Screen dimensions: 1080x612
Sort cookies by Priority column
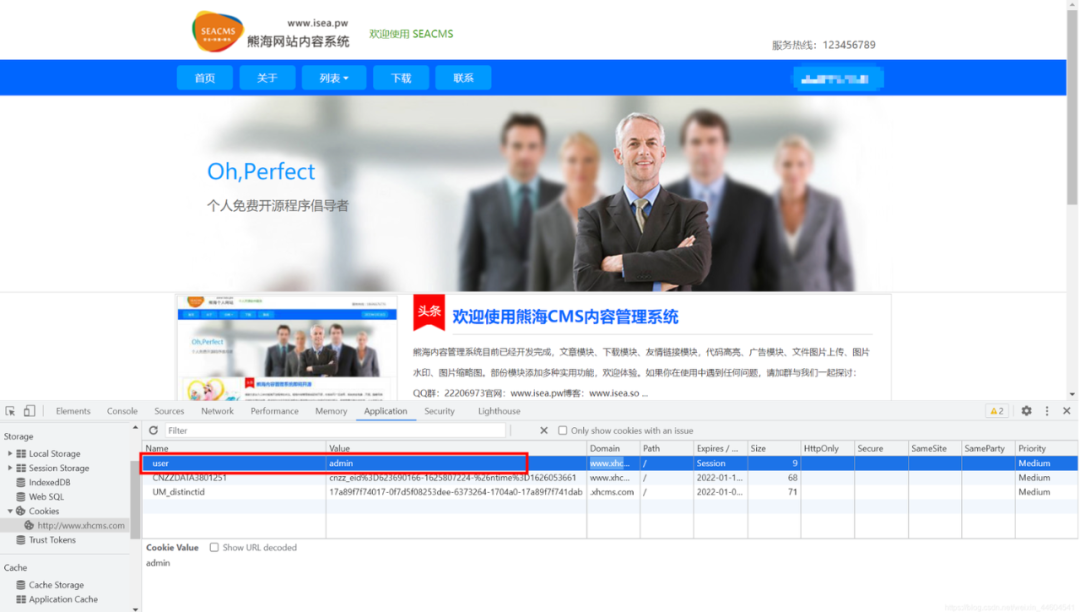[1046, 448]
